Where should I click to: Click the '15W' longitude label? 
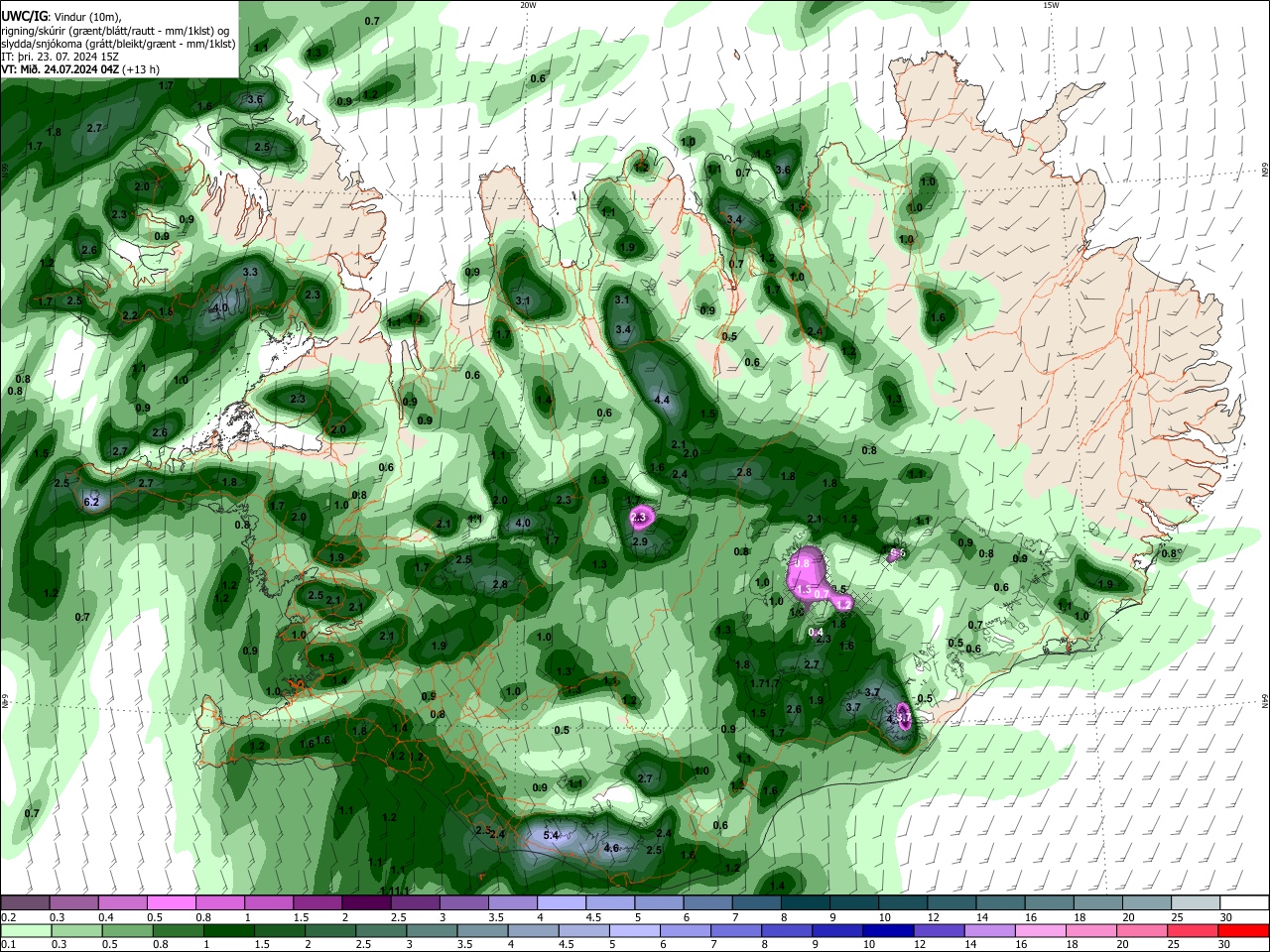click(1052, 5)
